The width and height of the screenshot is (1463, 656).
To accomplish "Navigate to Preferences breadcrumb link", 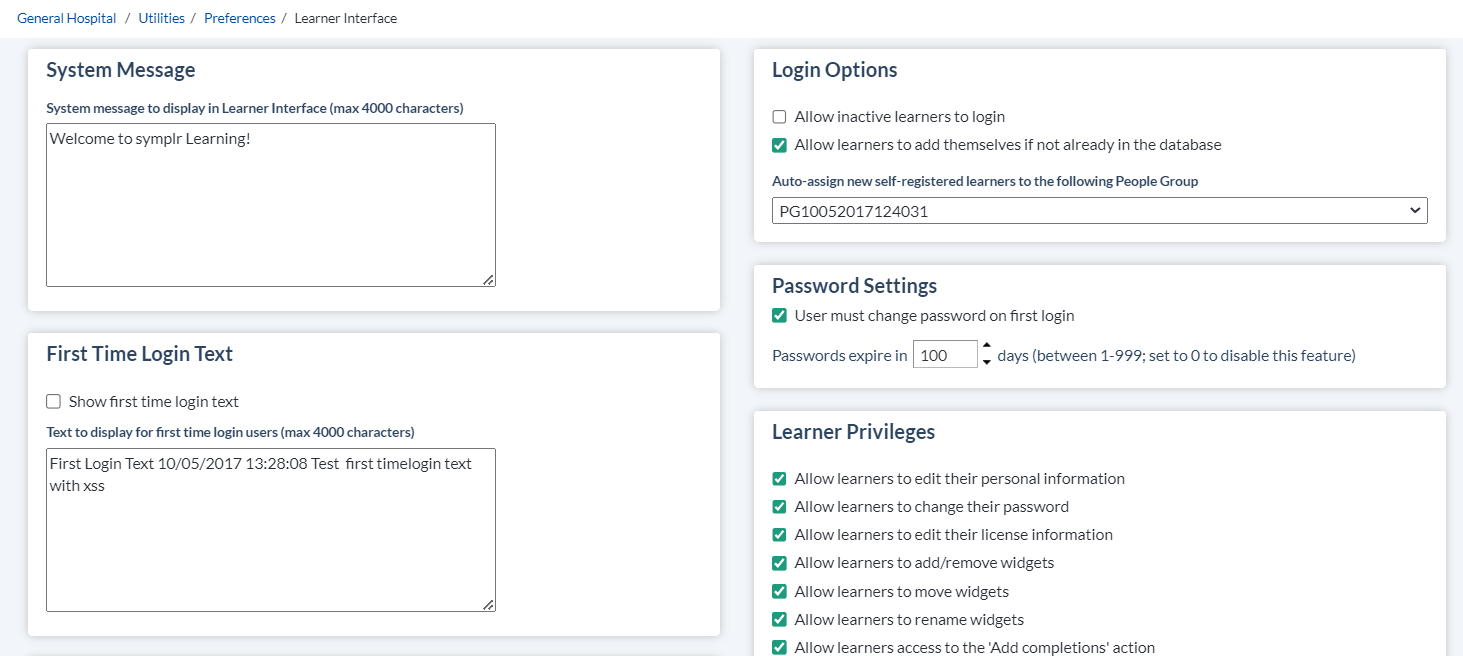I will coord(239,18).
